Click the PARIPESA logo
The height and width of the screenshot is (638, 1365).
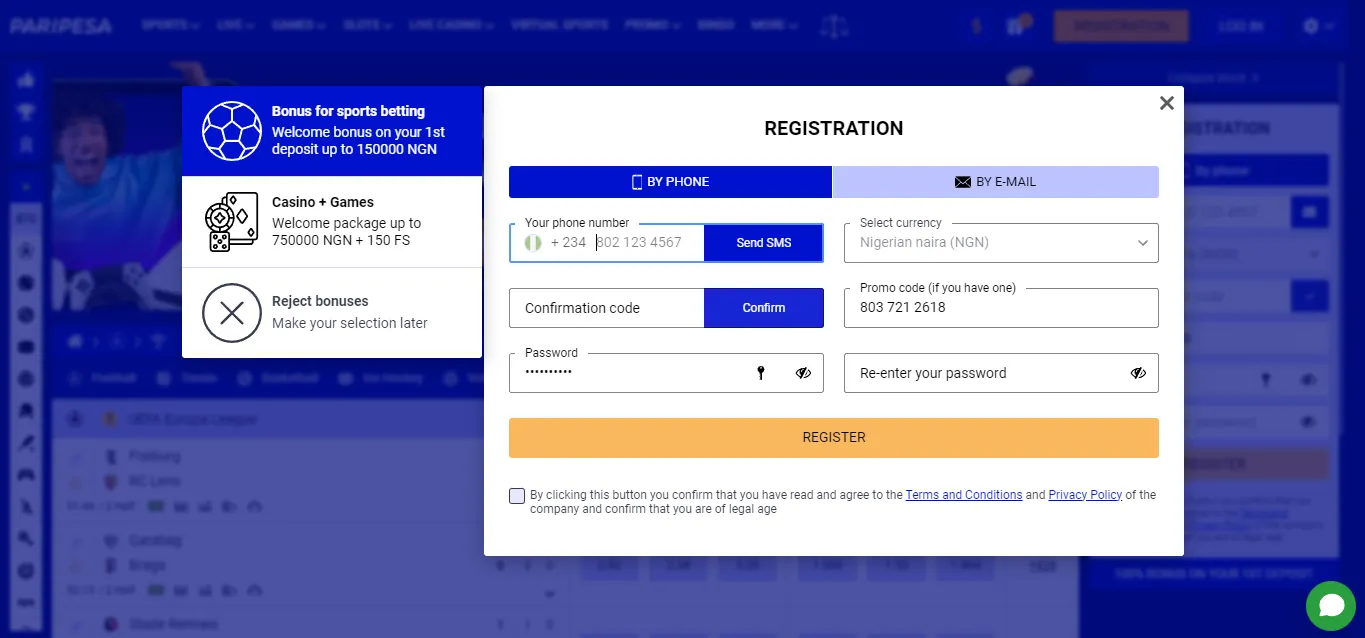pyautogui.click(x=61, y=26)
